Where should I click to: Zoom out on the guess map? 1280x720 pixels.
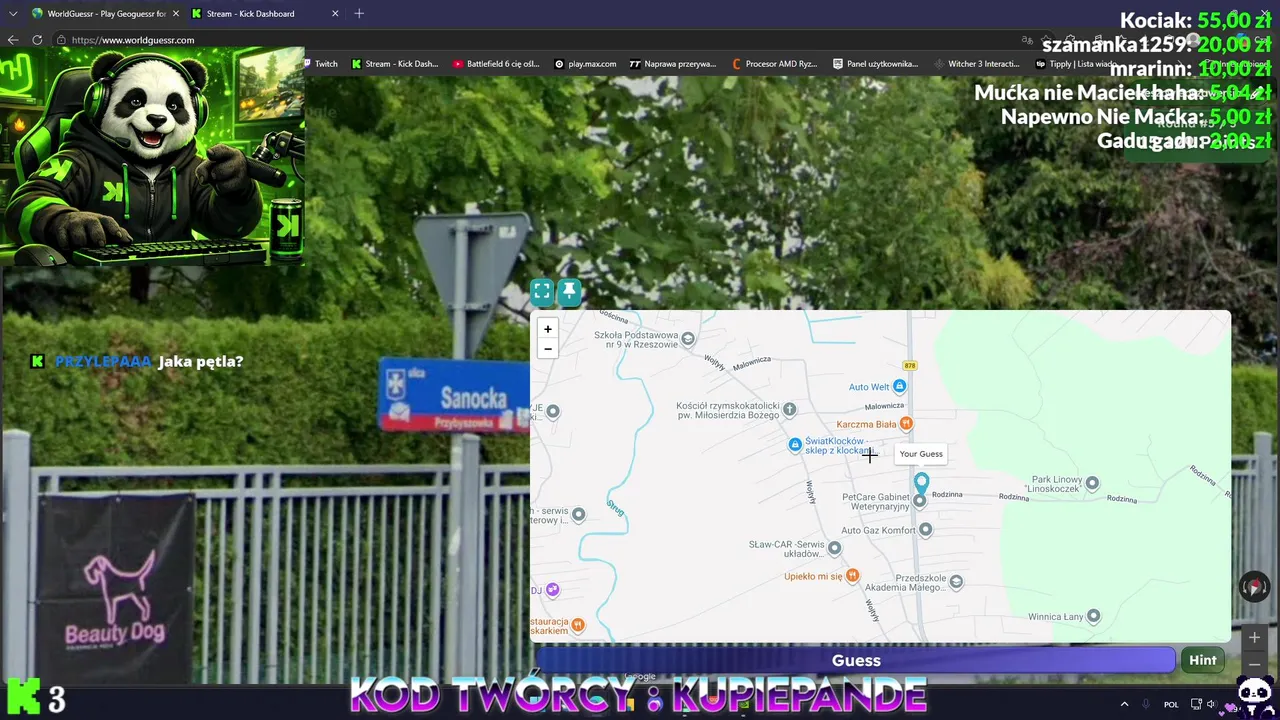point(547,349)
